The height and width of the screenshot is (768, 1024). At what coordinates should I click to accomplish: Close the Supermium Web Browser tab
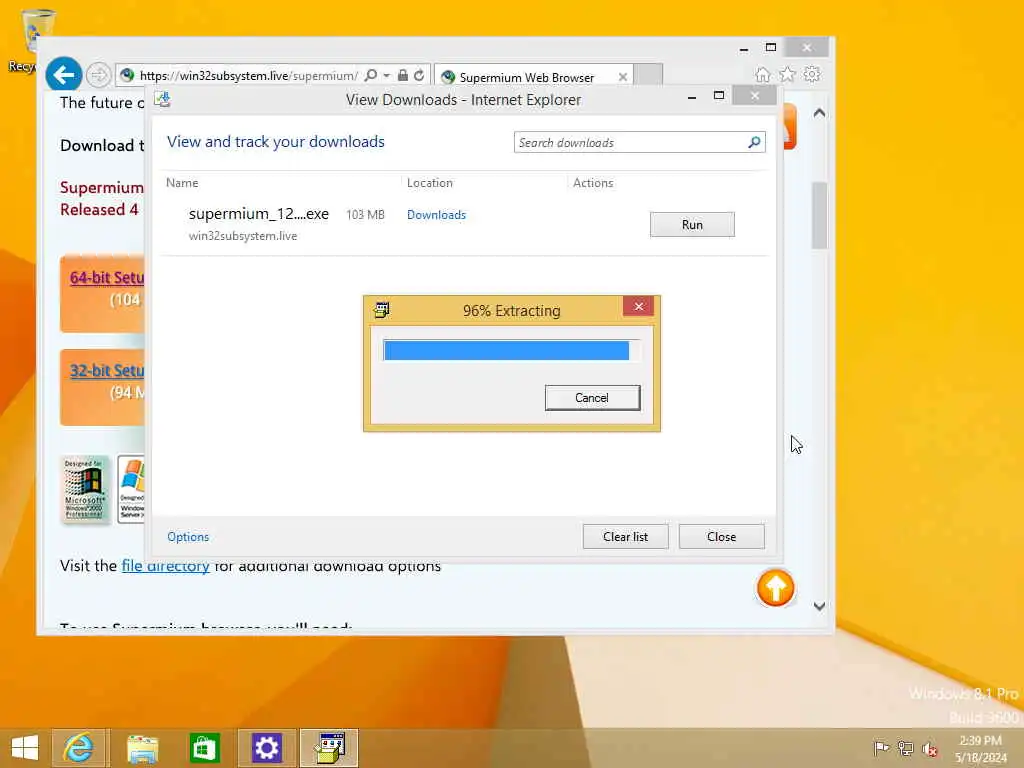tap(622, 77)
